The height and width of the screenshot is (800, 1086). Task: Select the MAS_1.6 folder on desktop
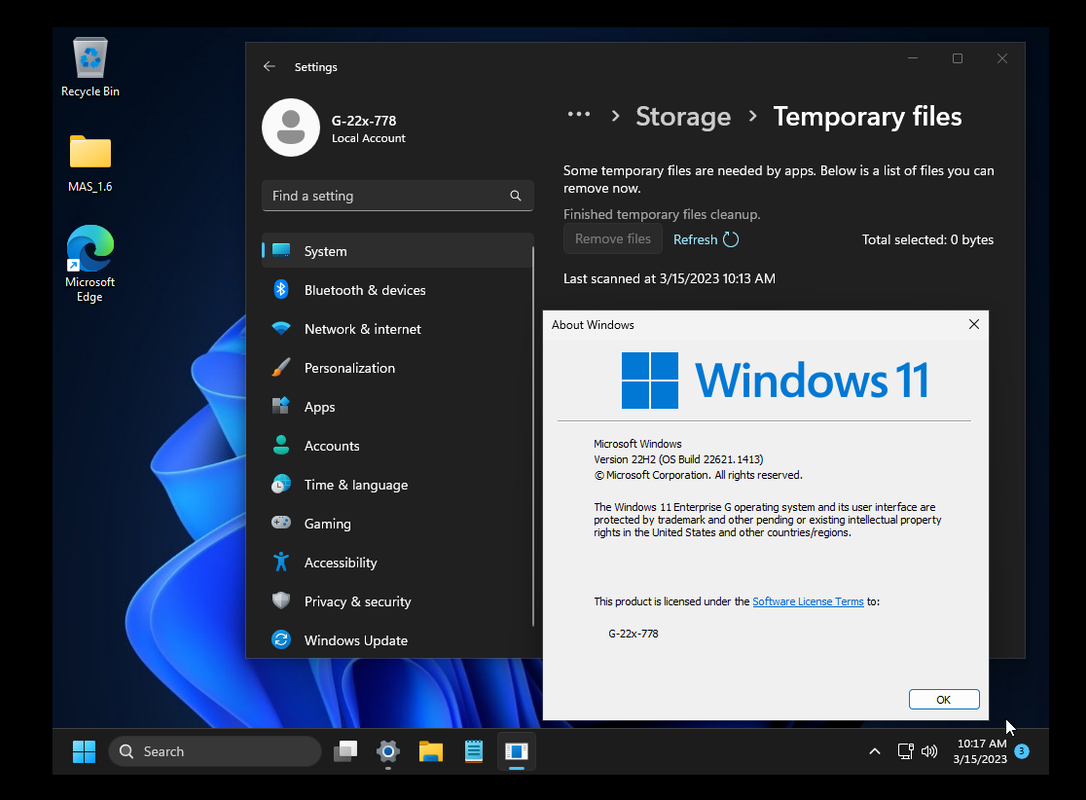90,163
